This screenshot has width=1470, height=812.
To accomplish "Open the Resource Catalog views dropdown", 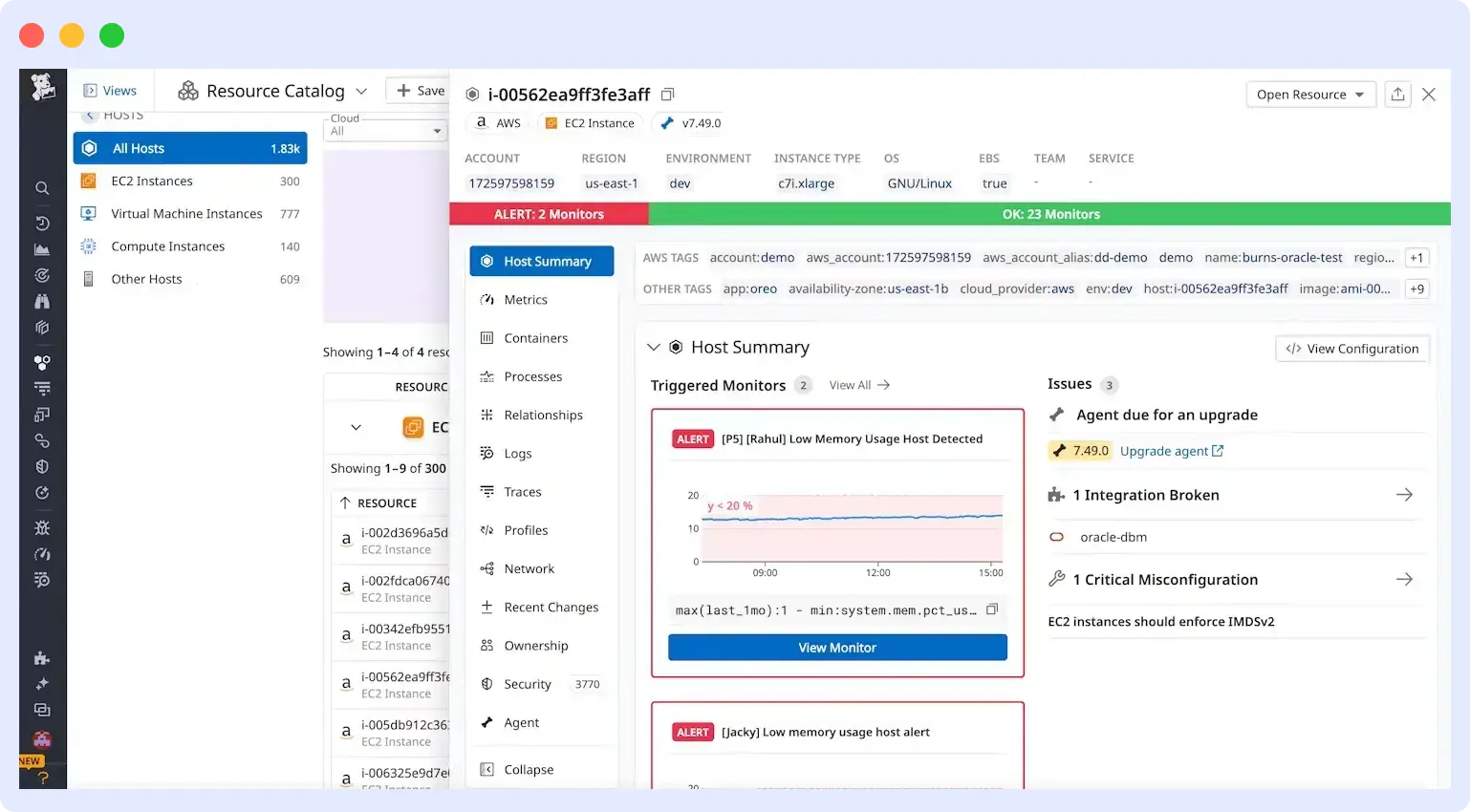I will pyautogui.click(x=359, y=90).
